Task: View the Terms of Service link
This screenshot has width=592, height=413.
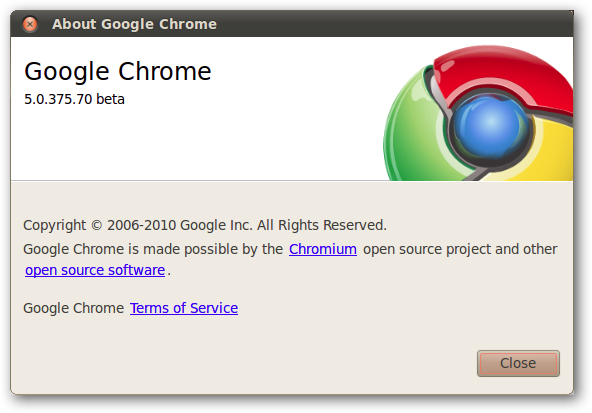Action: click(x=184, y=308)
